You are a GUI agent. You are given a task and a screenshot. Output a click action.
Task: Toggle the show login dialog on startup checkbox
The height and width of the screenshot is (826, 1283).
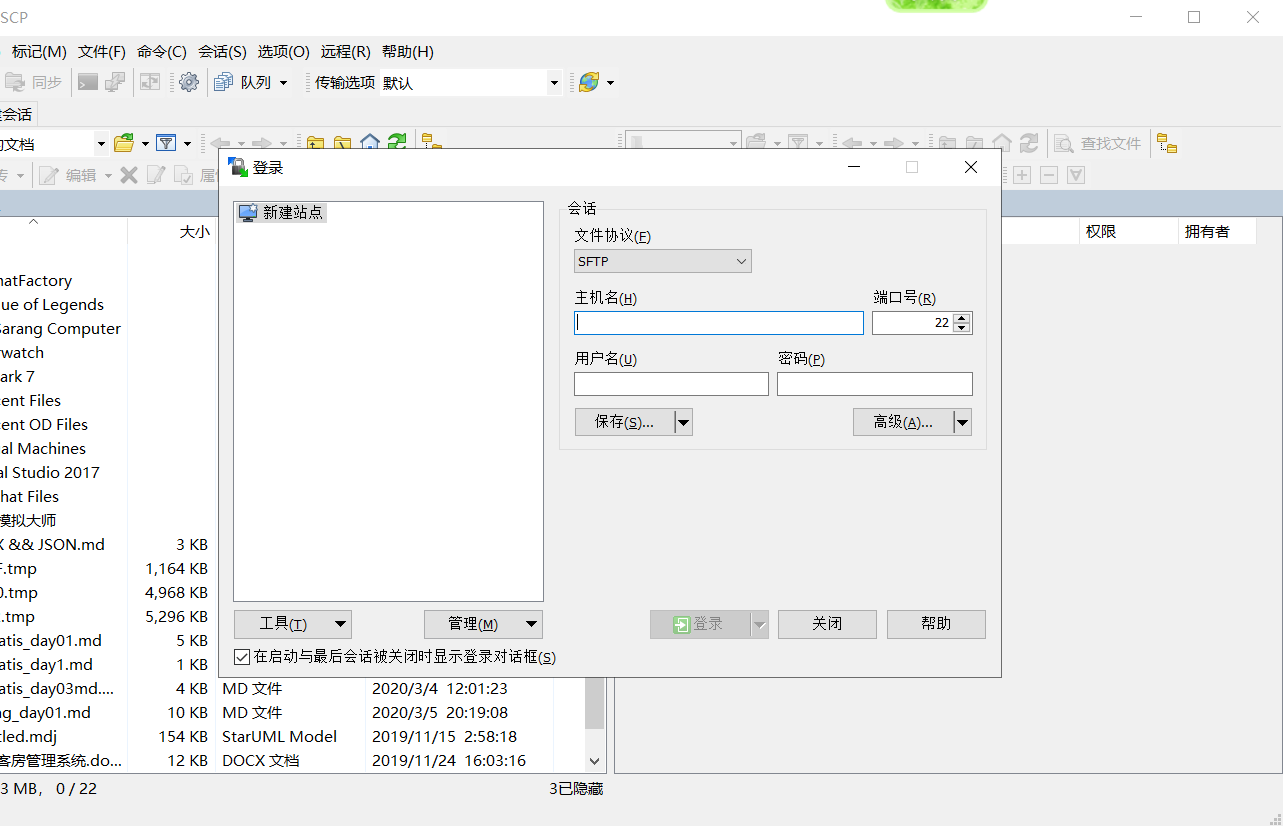coord(241,657)
